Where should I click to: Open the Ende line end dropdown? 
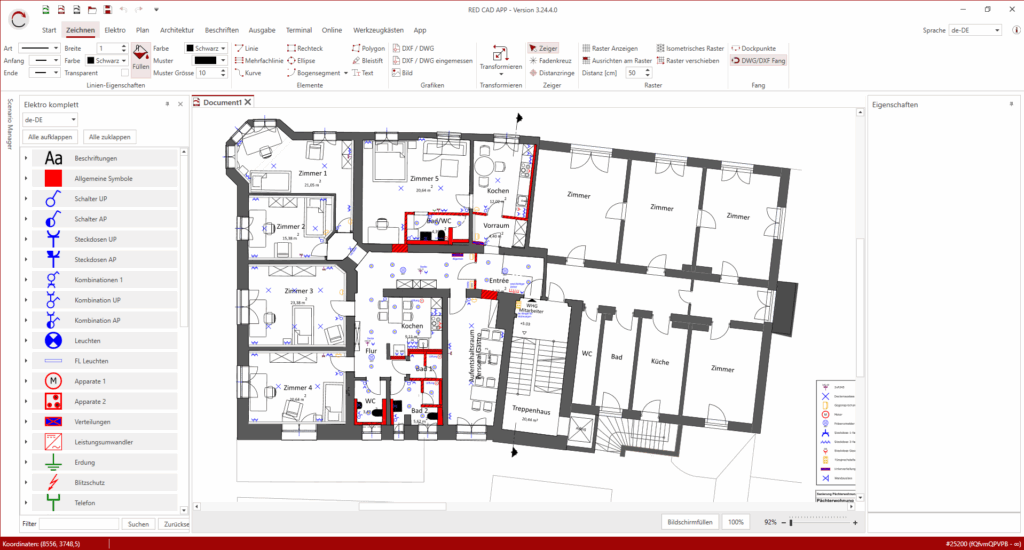coord(46,73)
